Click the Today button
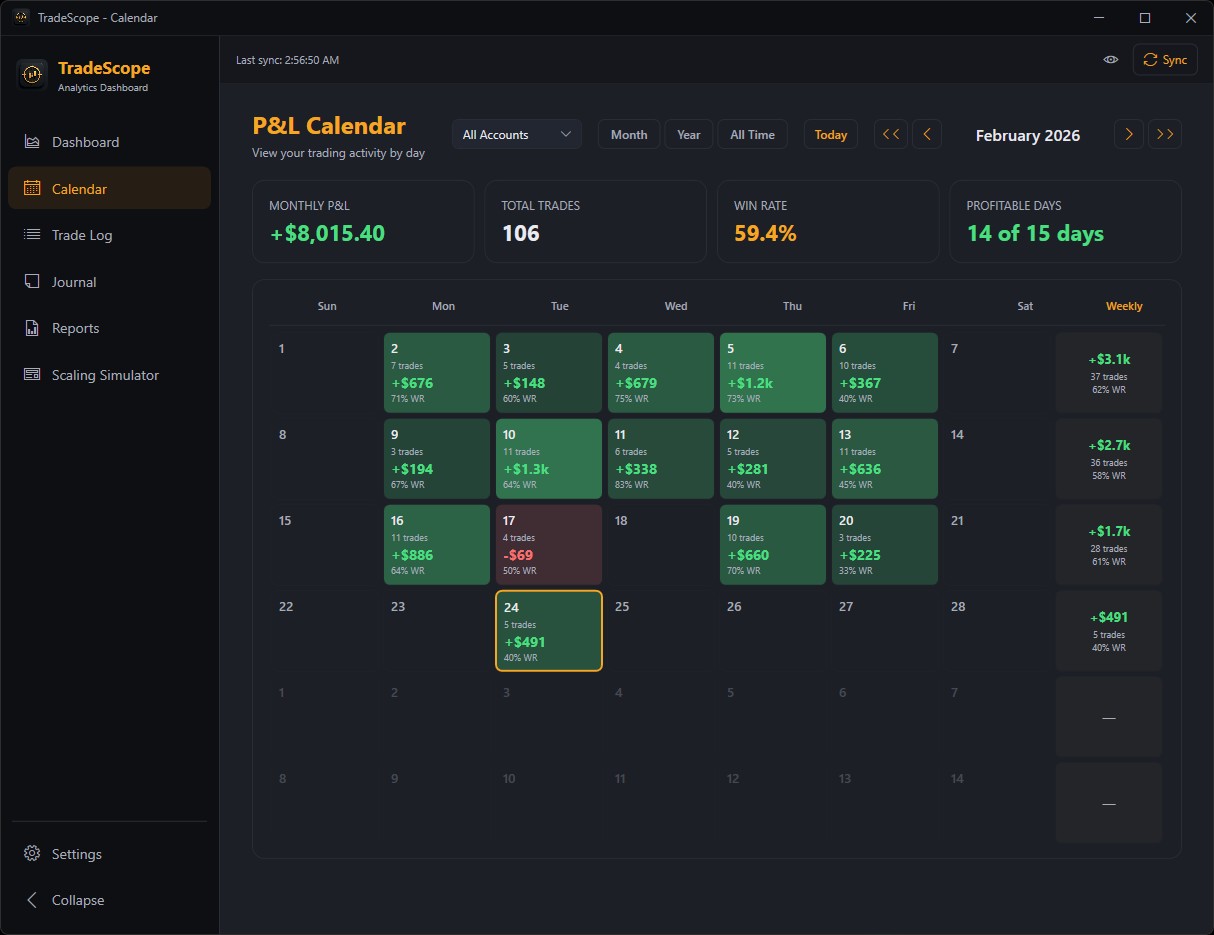Screen dimensions: 1214x935 [830, 133]
